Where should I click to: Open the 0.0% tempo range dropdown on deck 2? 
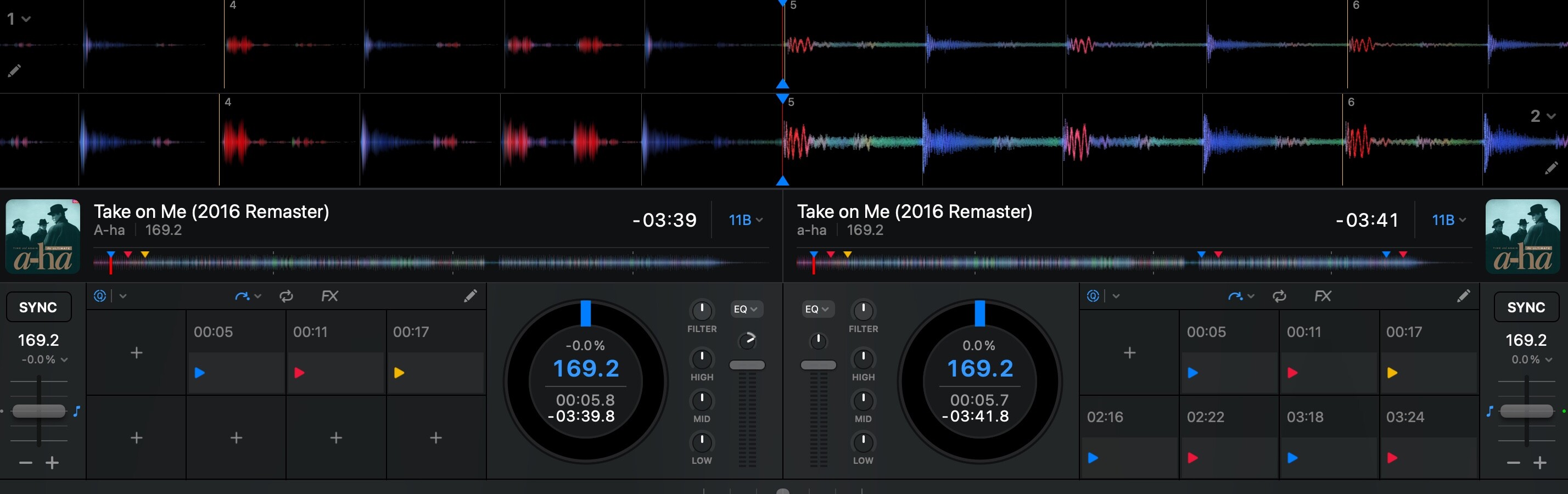tap(1531, 360)
